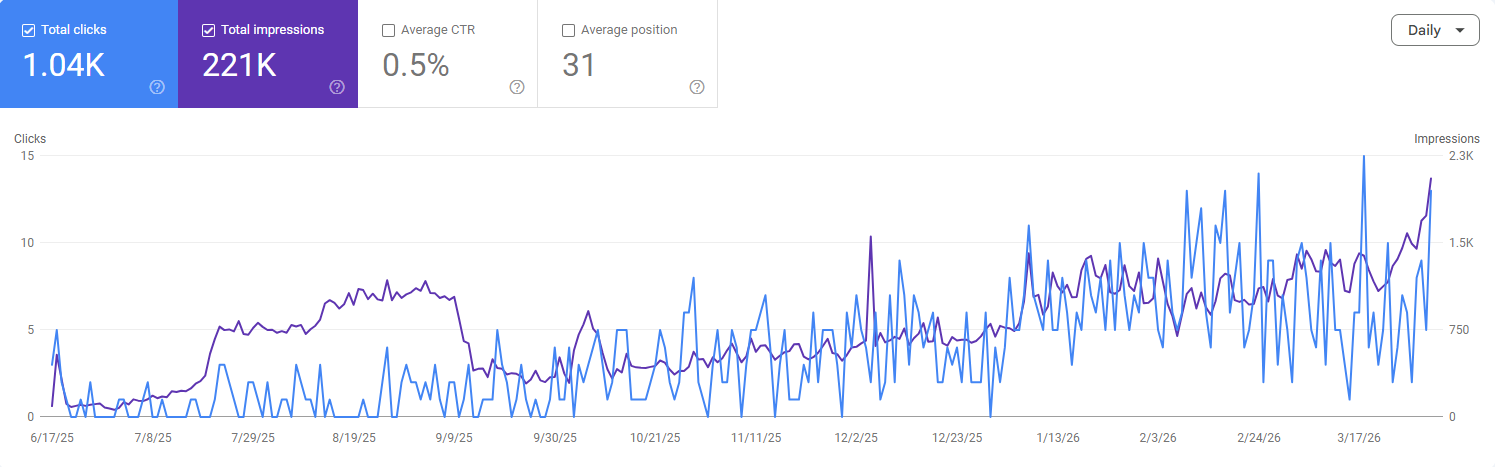Click the 12/2/25 date label

point(856,438)
